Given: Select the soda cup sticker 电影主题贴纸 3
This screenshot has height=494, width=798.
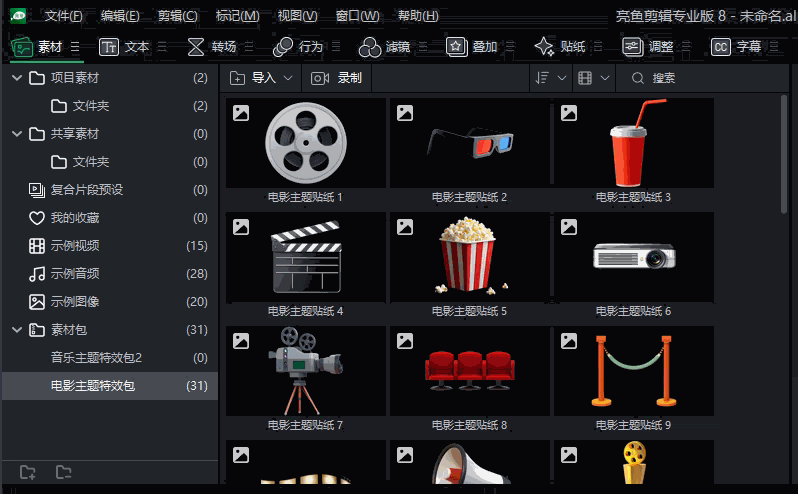Looking at the screenshot, I should tap(634, 143).
